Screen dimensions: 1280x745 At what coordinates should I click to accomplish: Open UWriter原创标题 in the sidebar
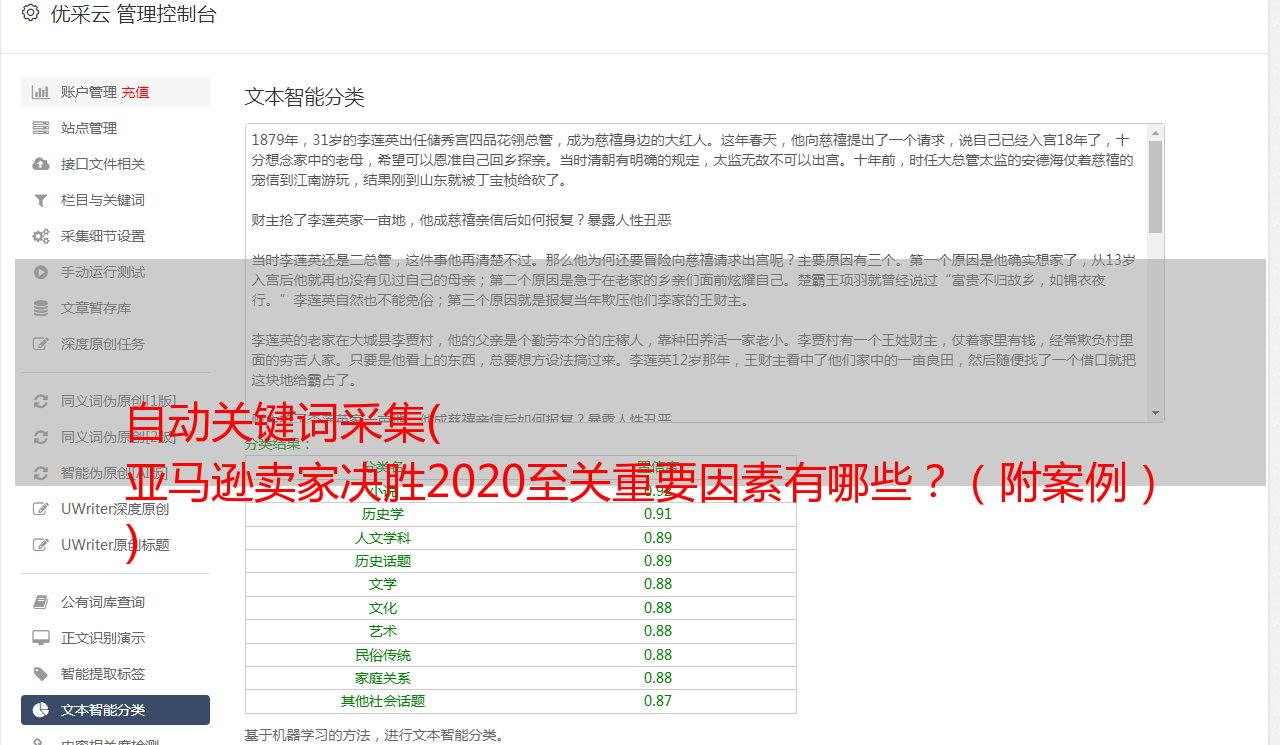click(115, 545)
